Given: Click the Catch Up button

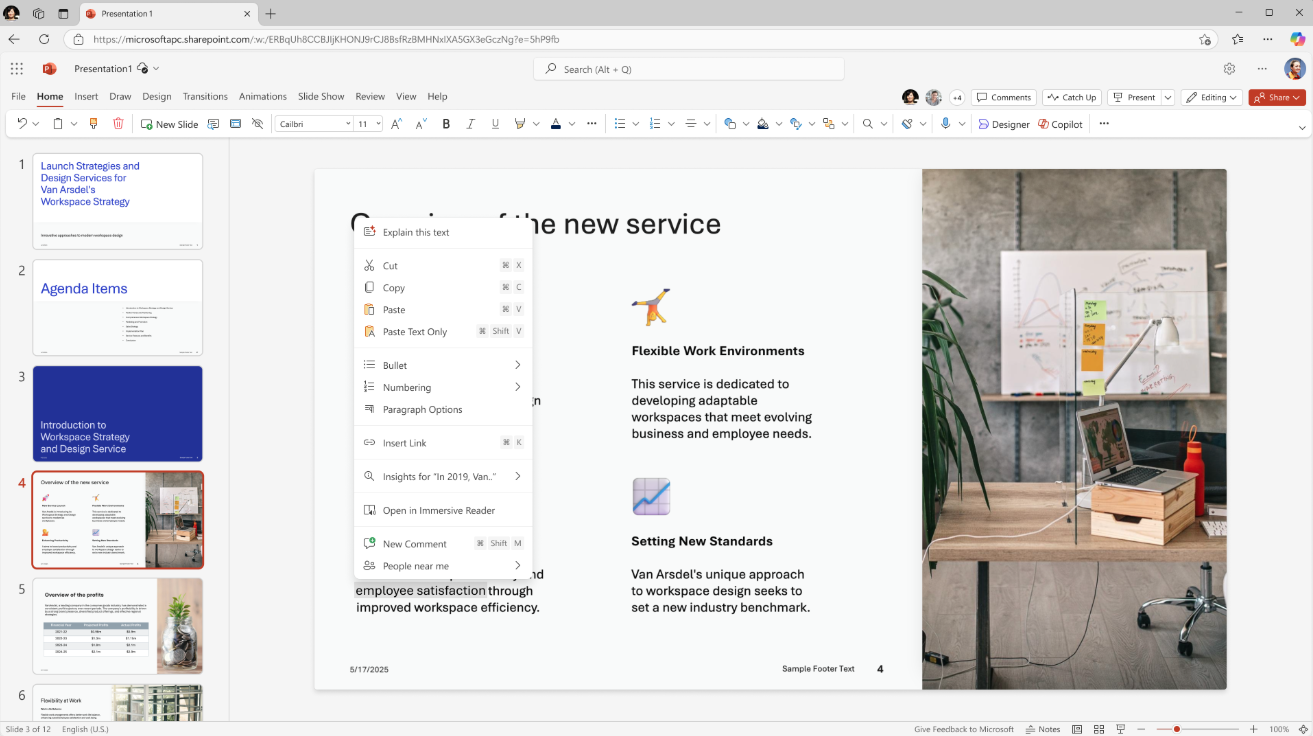Looking at the screenshot, I should [x=1072, y=97].
